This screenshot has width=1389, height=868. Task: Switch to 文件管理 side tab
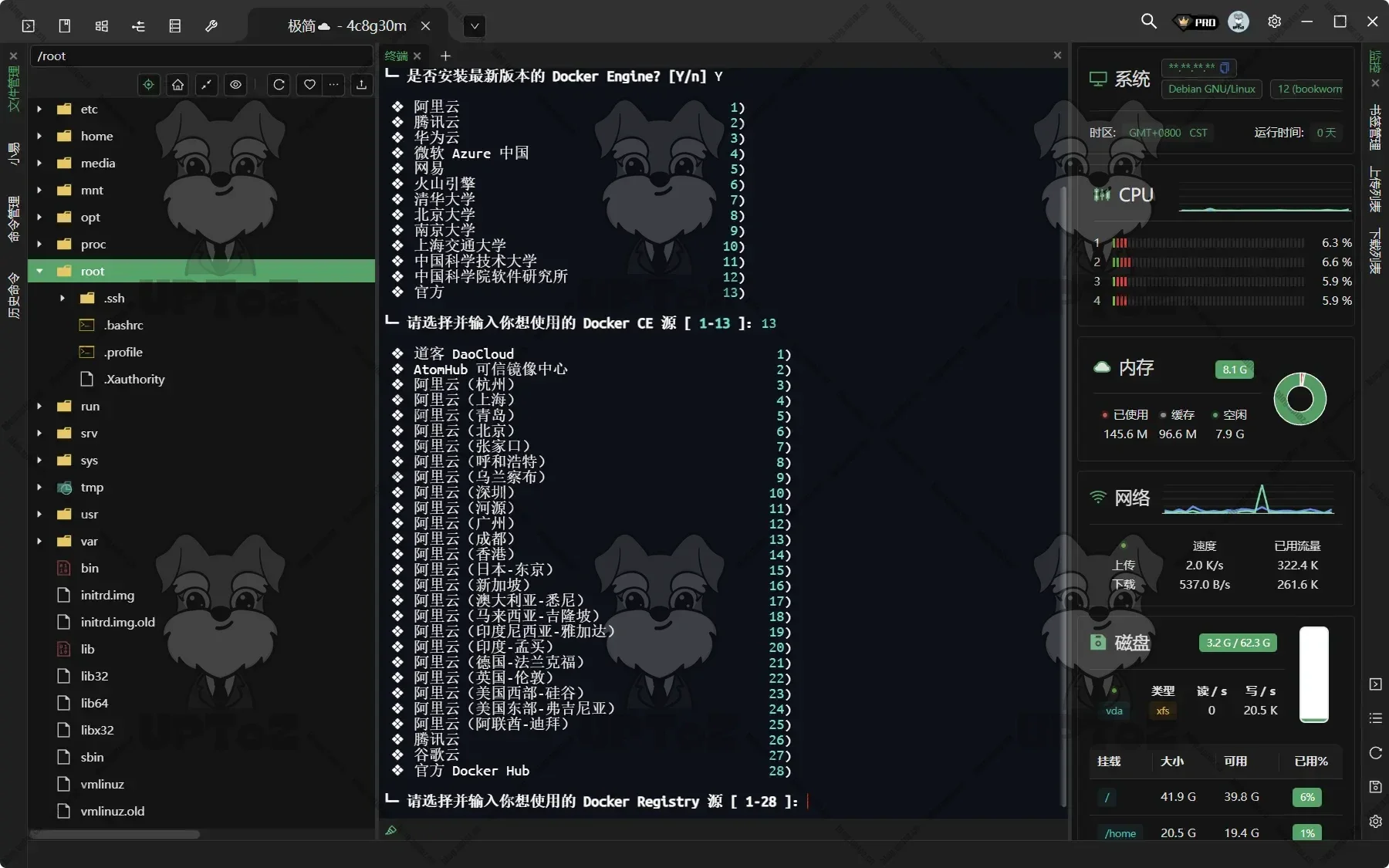coord(13,89)
